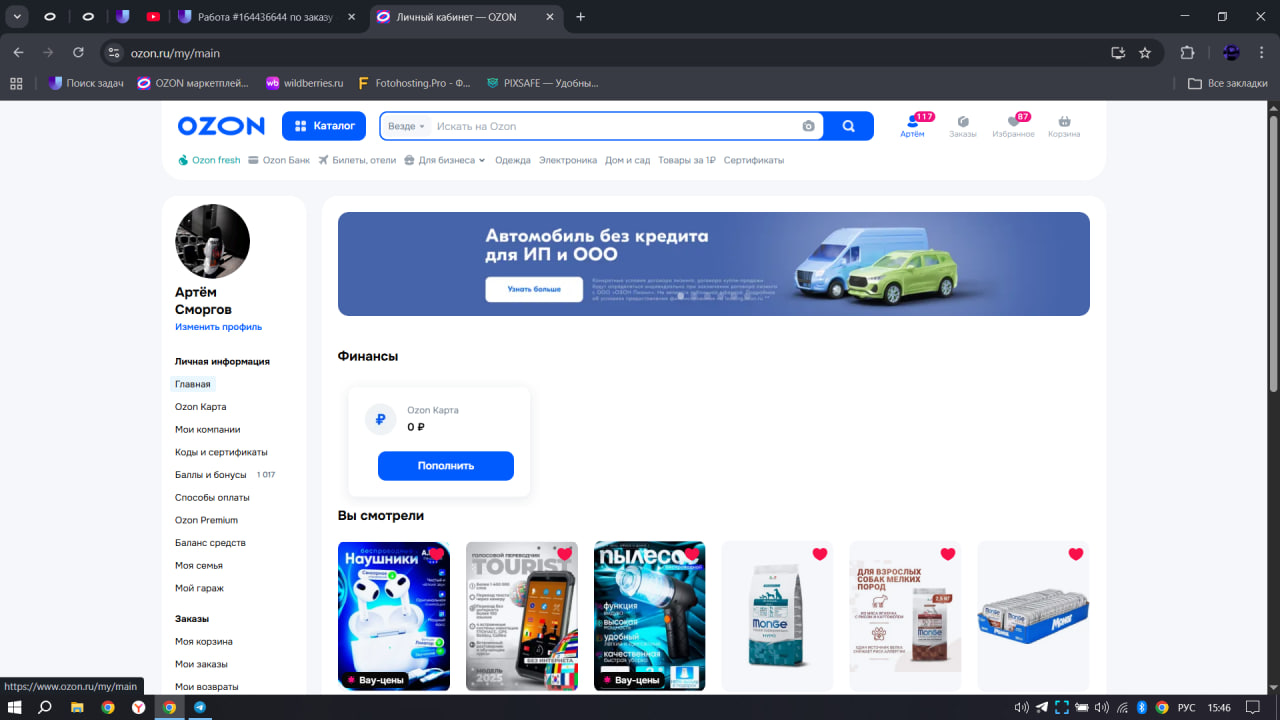This screenshot has height=720, width=1280.
Task: Toggle favorite heart on Наушники card
Action: (x=436, y=554)
